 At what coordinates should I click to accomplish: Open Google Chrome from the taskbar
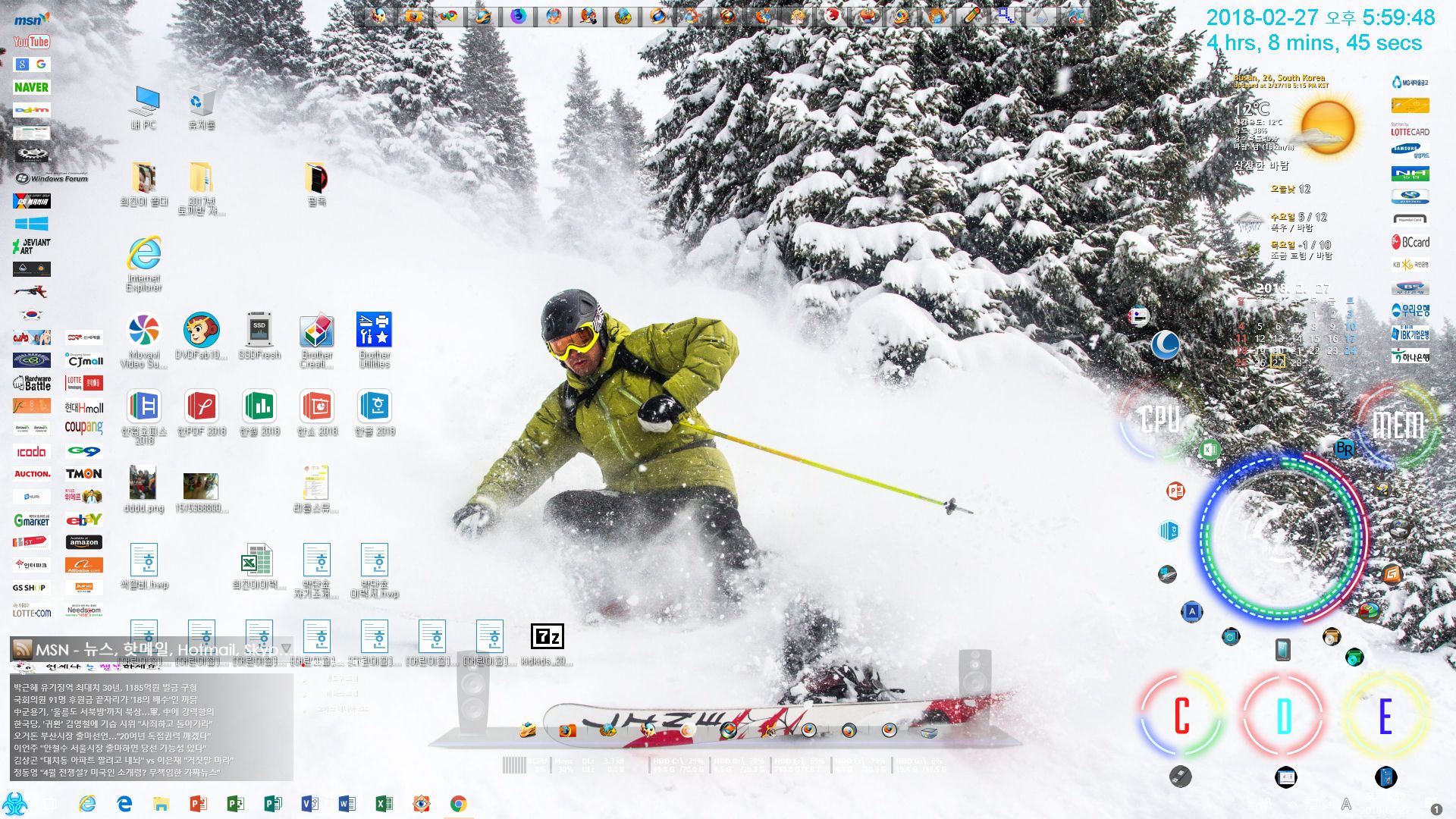coord(458,804)
